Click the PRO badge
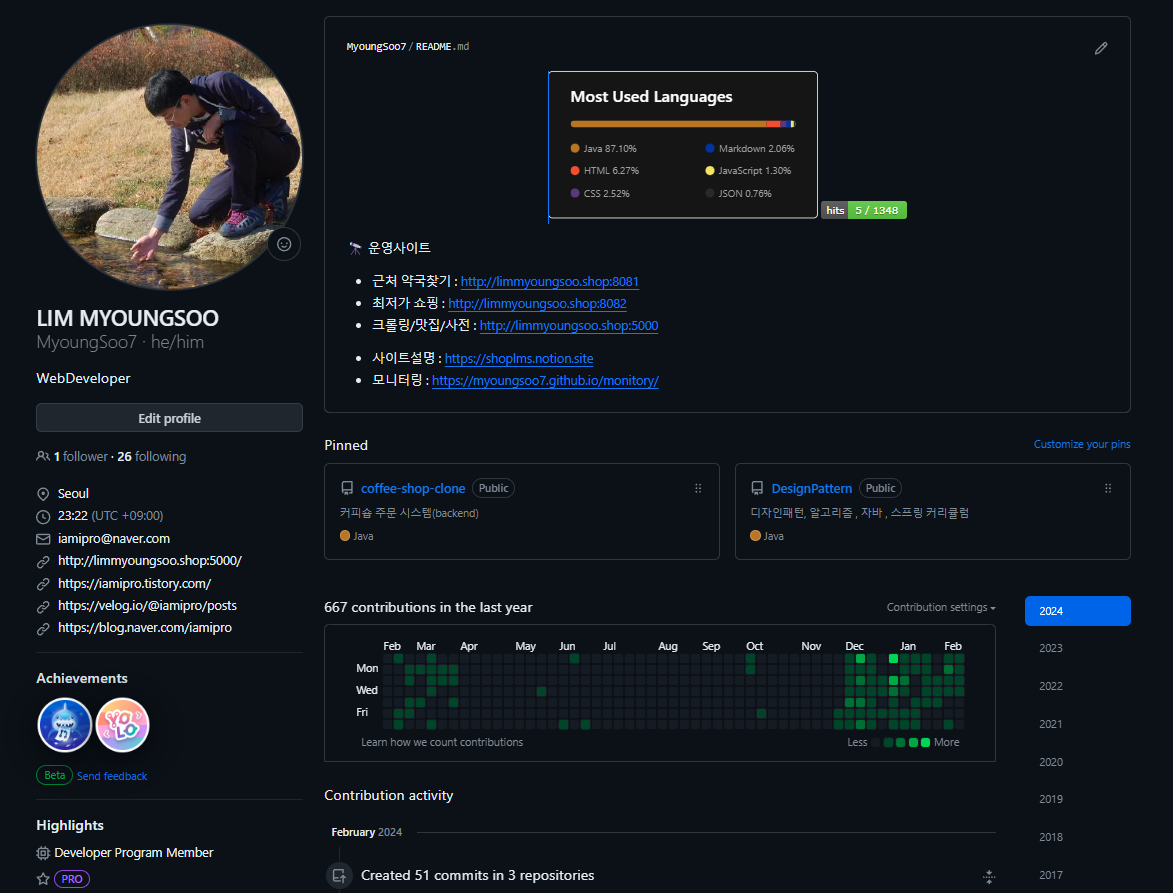This screenshot has width=1173, height=893. [x=72, y=880]
